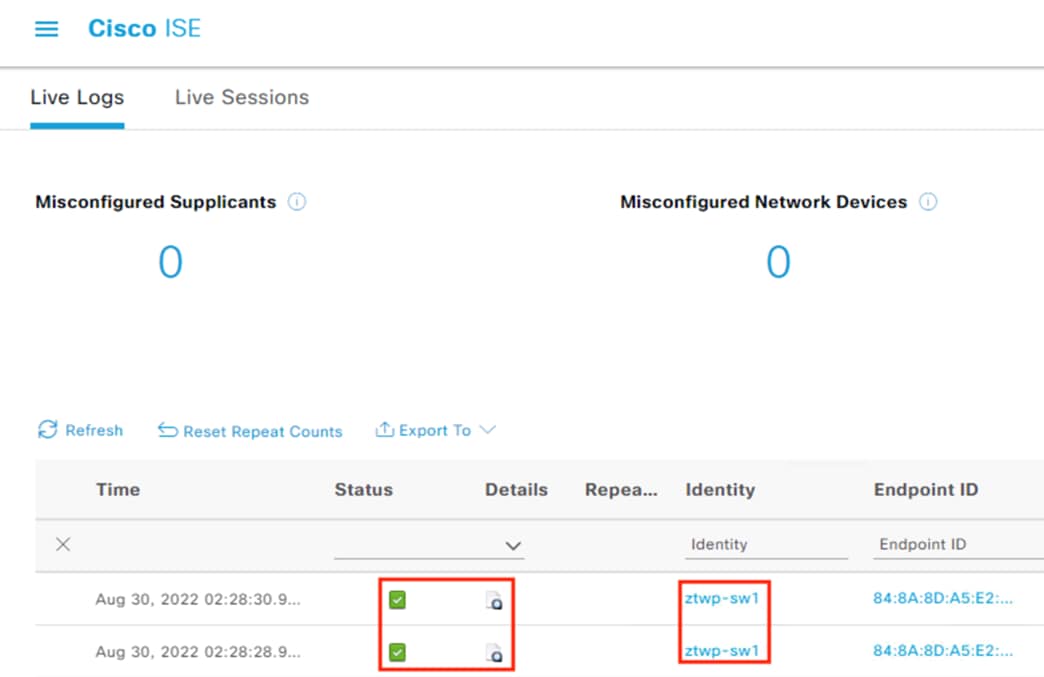Switch to the Live Logs tab
Screen dimensions: 1044x677
77,97
